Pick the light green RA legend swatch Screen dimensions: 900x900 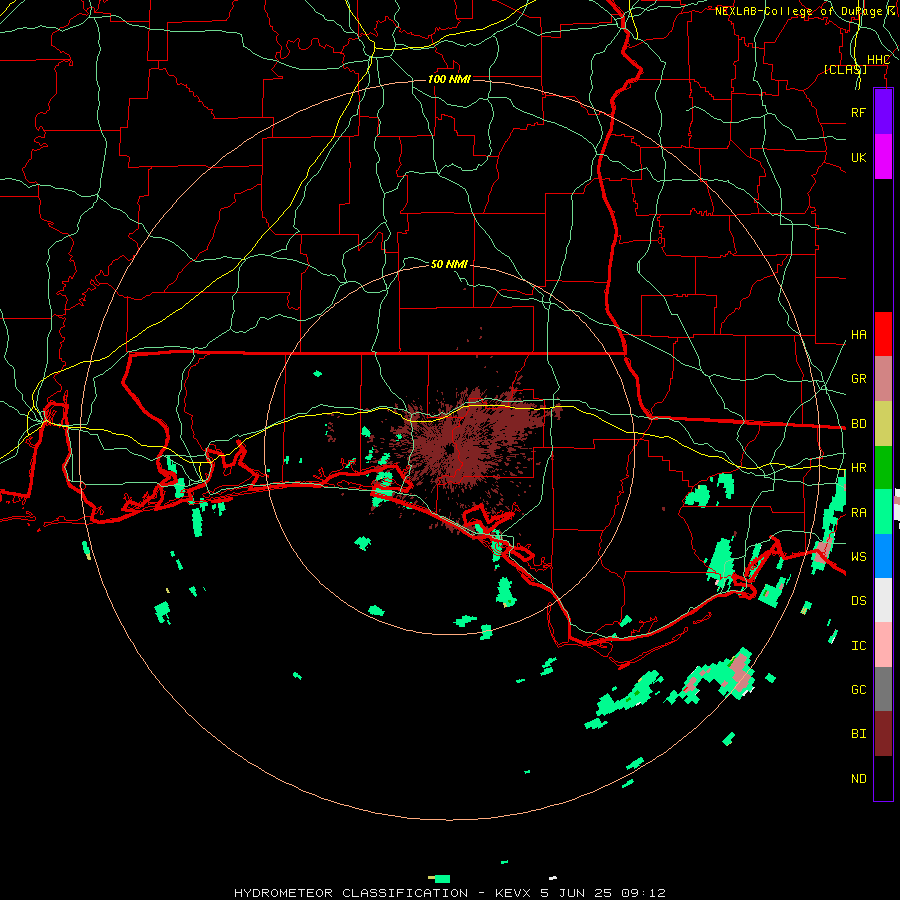coord(883,512)
